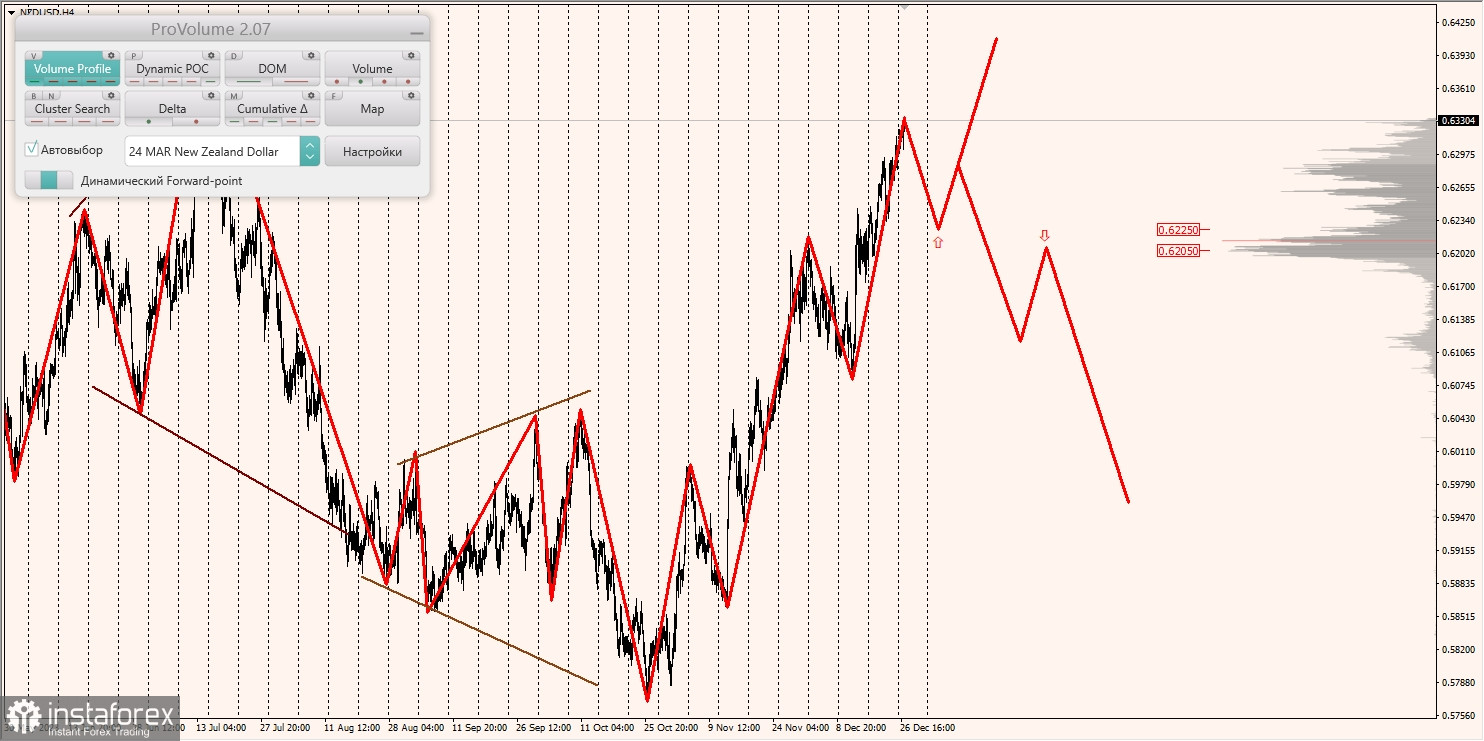
Task: Activate Cluster Search indicator
Action: tap(72, 109)
